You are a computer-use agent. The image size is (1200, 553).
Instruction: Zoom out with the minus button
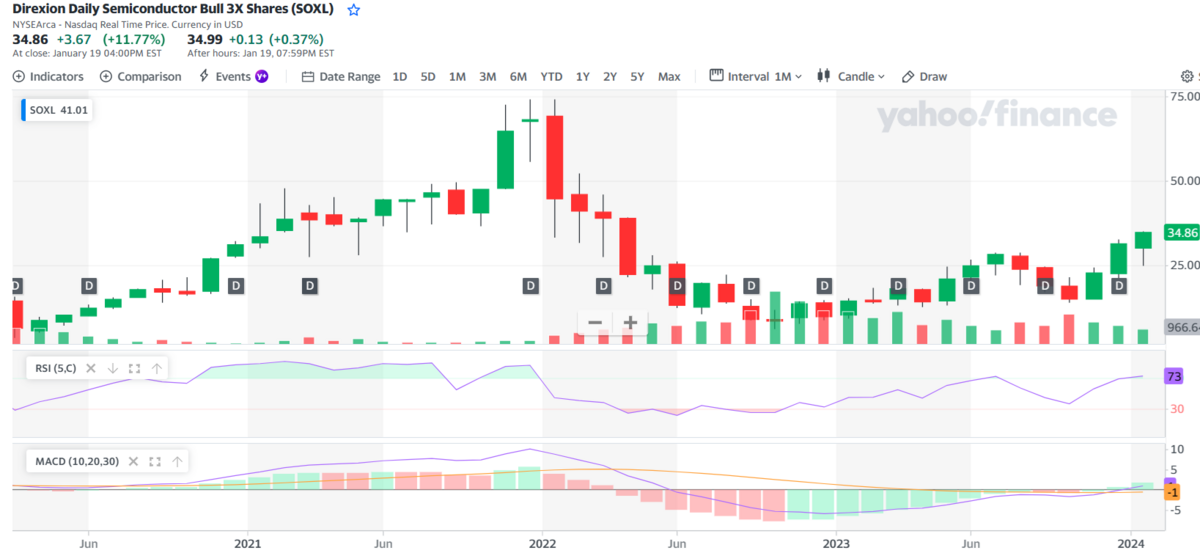[x=595, y=322]
